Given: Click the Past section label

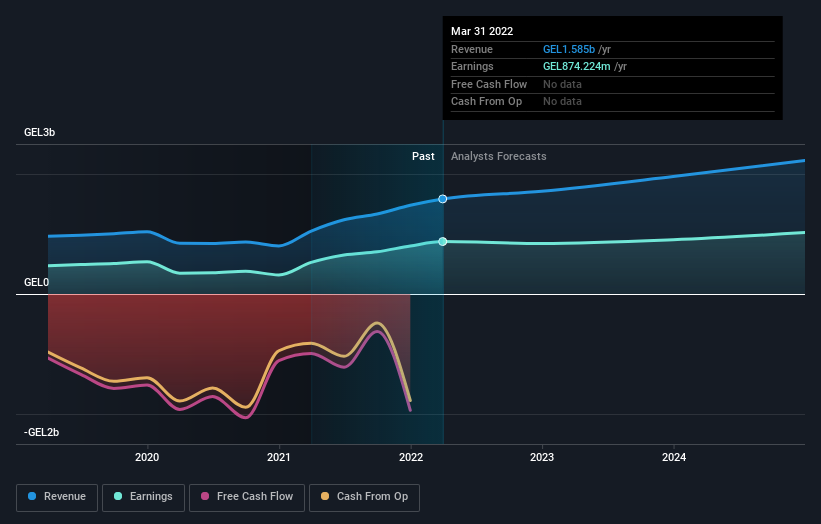Looking at the screenshot, I should 423,156.
